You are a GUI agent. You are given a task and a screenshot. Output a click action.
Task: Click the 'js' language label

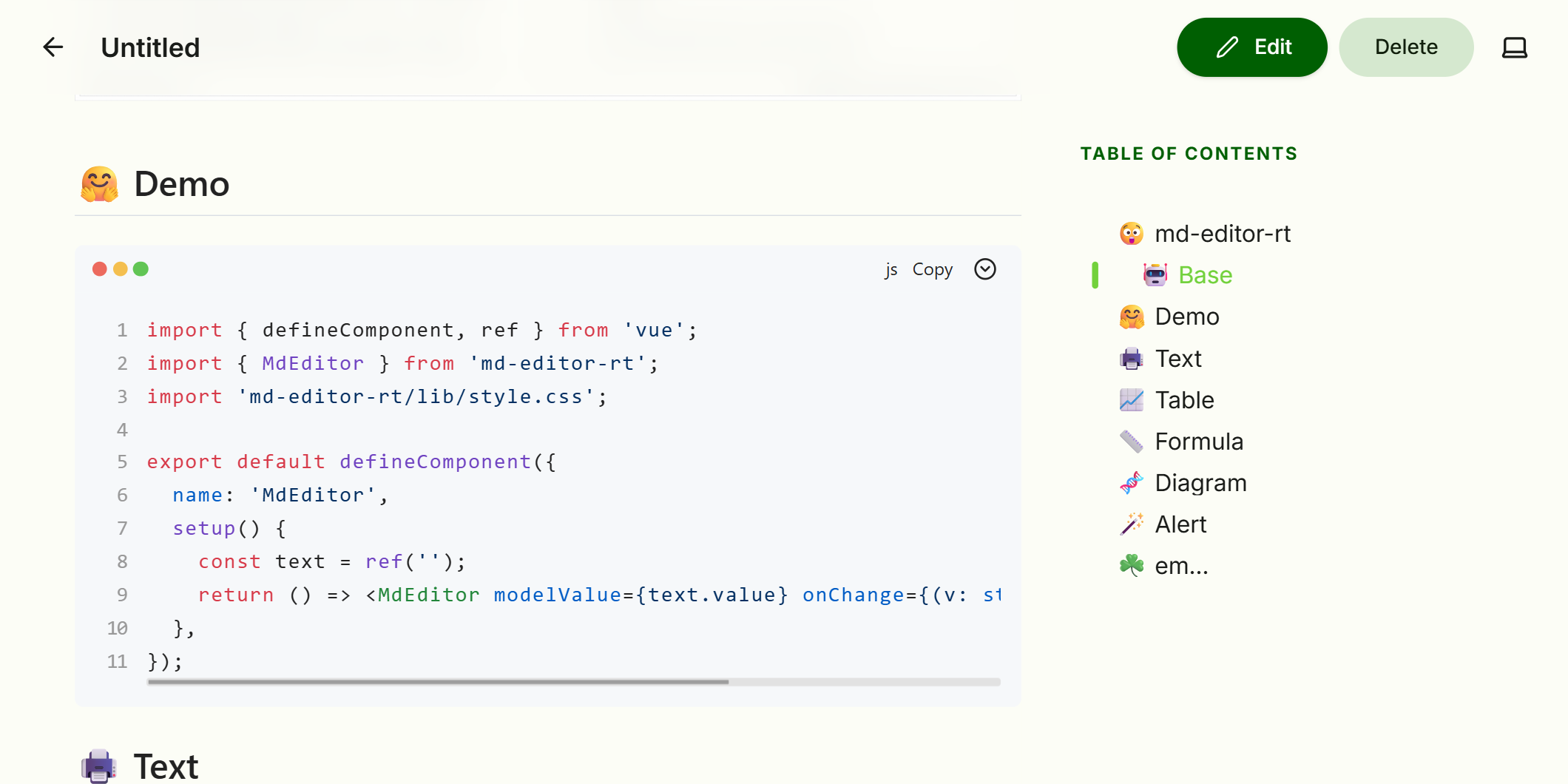(x=891, y=269)
